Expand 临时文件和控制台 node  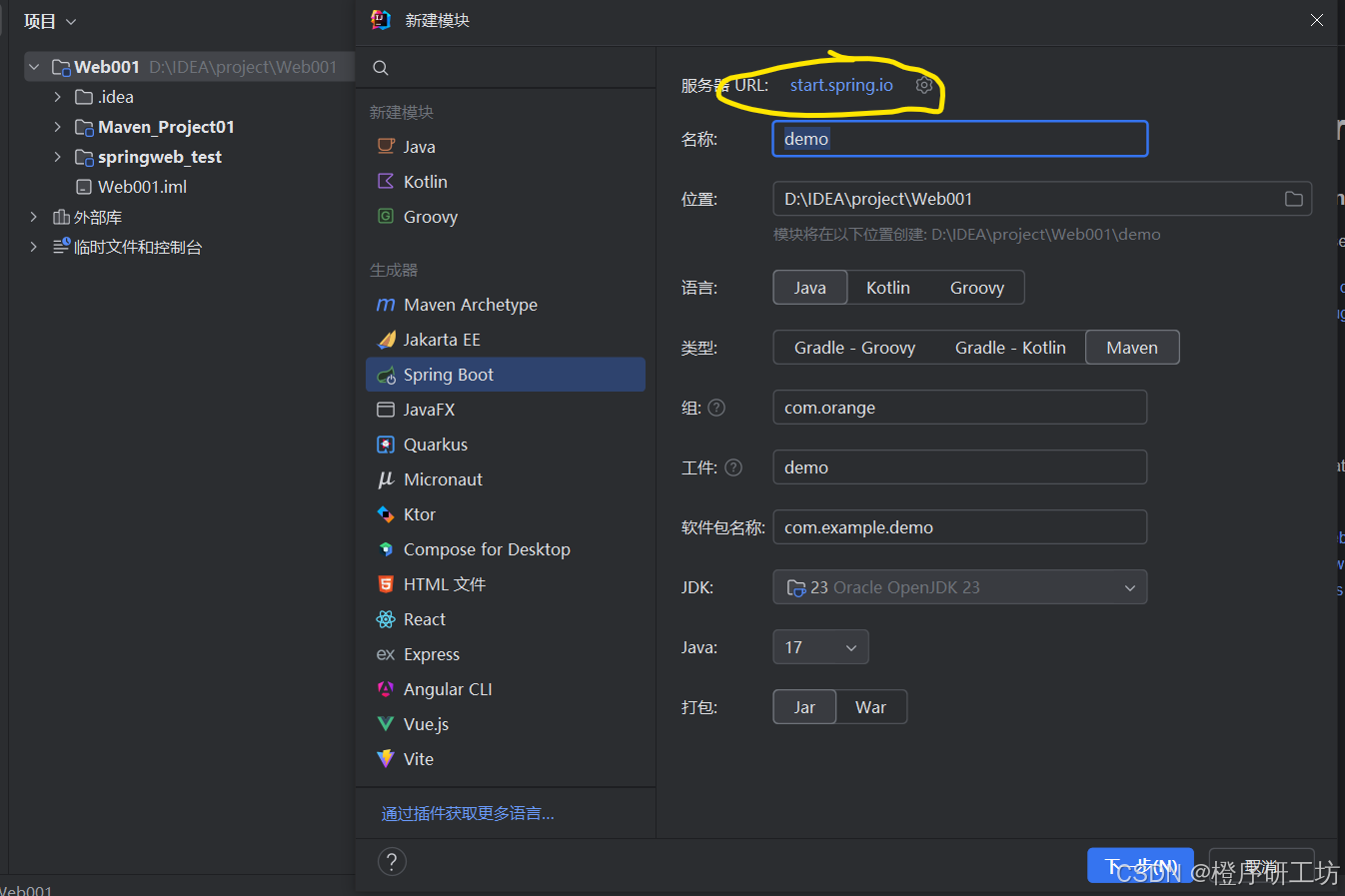point(34,247)
